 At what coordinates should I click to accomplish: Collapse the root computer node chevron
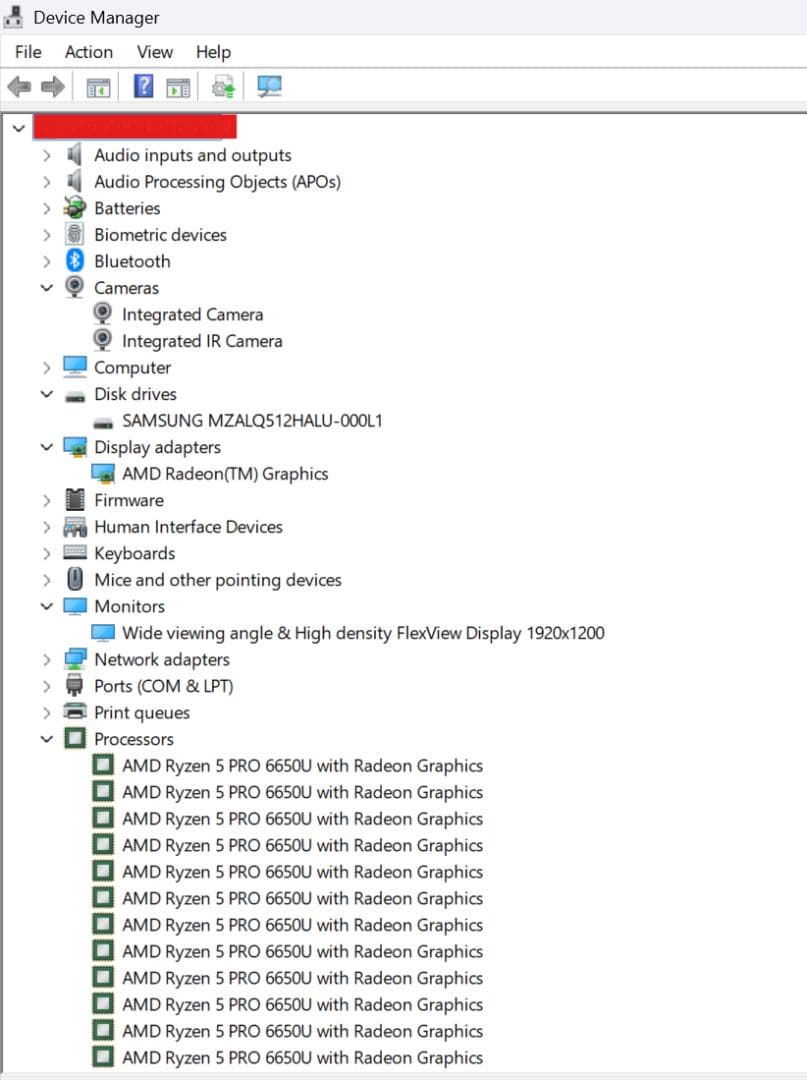[x=19, y=128]
